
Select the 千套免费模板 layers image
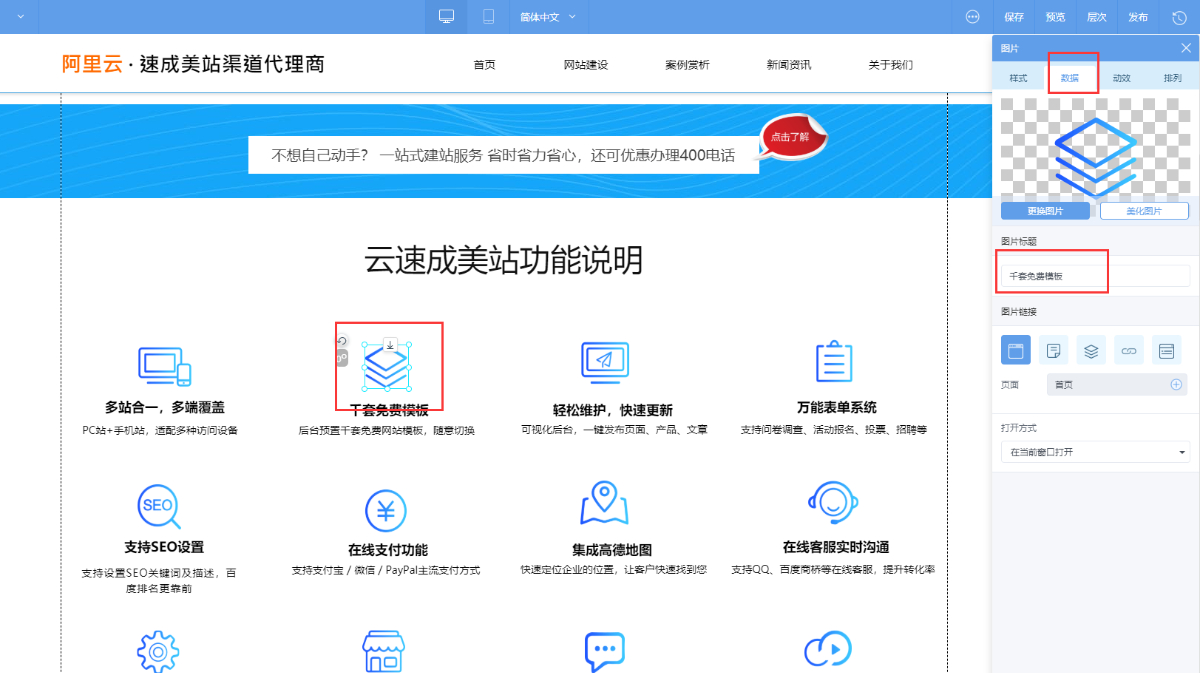click(x=386, y=367)
